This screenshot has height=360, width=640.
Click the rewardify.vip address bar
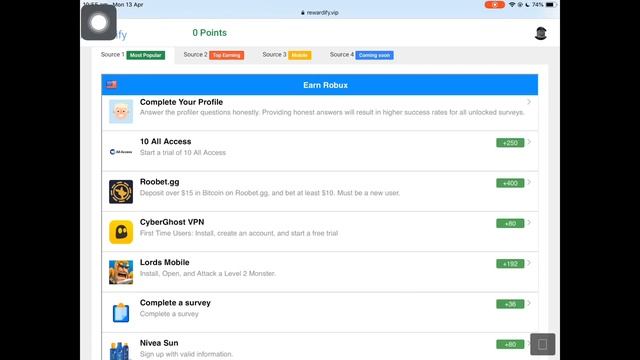tap(320, 13)
